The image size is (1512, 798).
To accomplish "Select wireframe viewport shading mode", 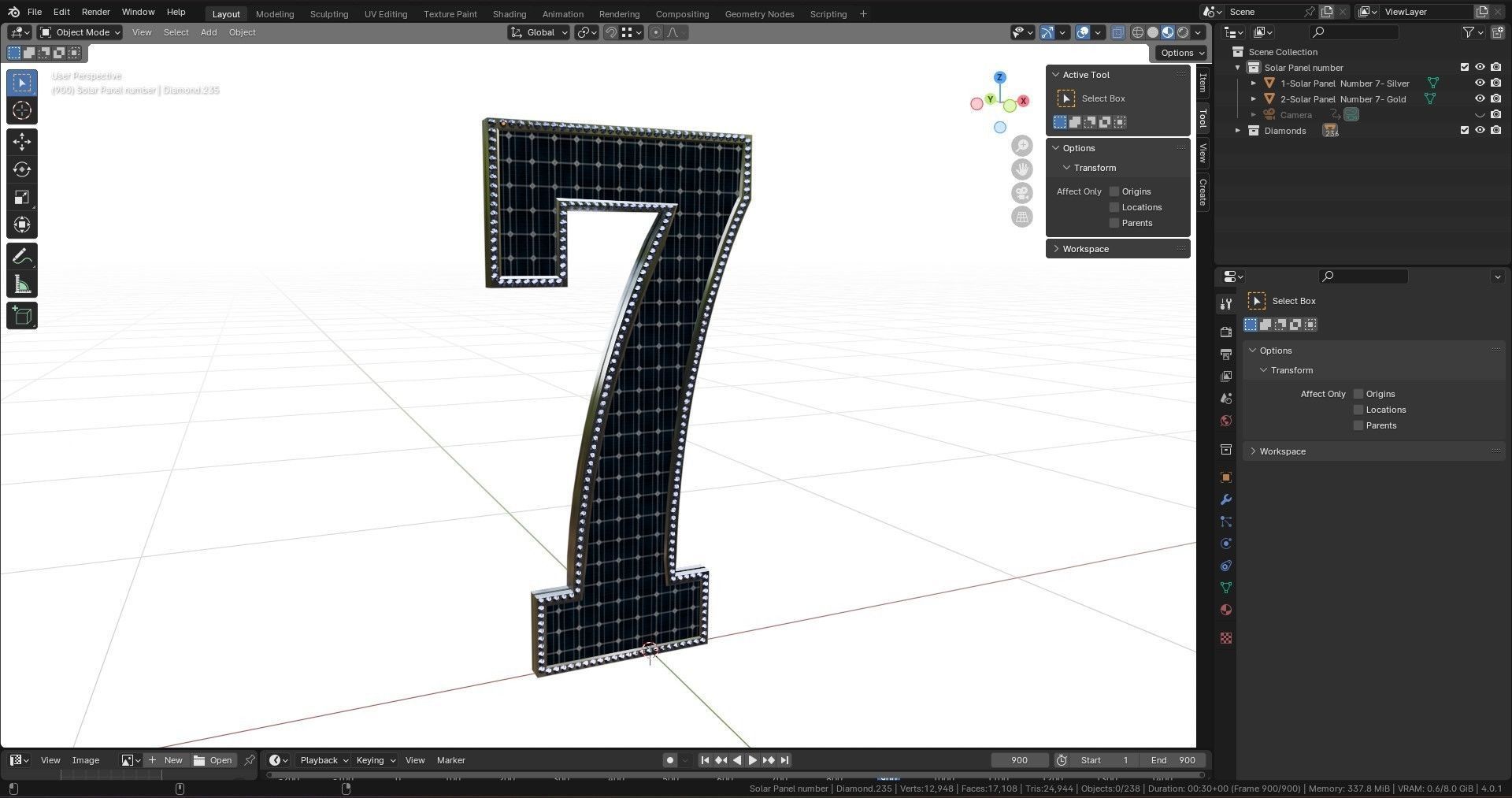I will click(x=1138, y=32).
